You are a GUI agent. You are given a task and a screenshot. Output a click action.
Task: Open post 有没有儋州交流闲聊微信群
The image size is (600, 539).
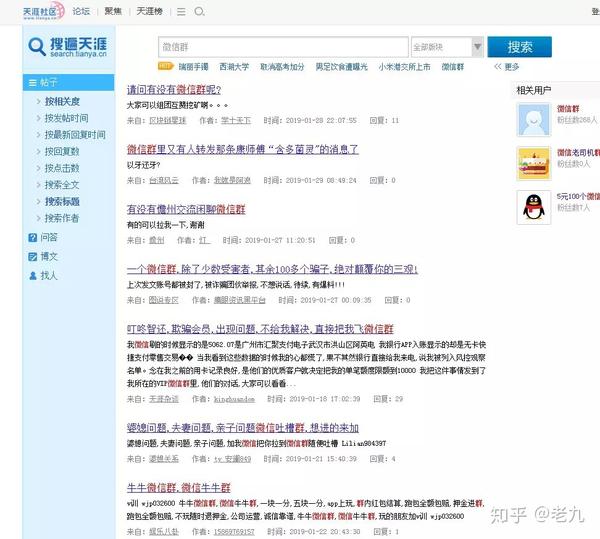pyautogui.click(x=186, y=209)
